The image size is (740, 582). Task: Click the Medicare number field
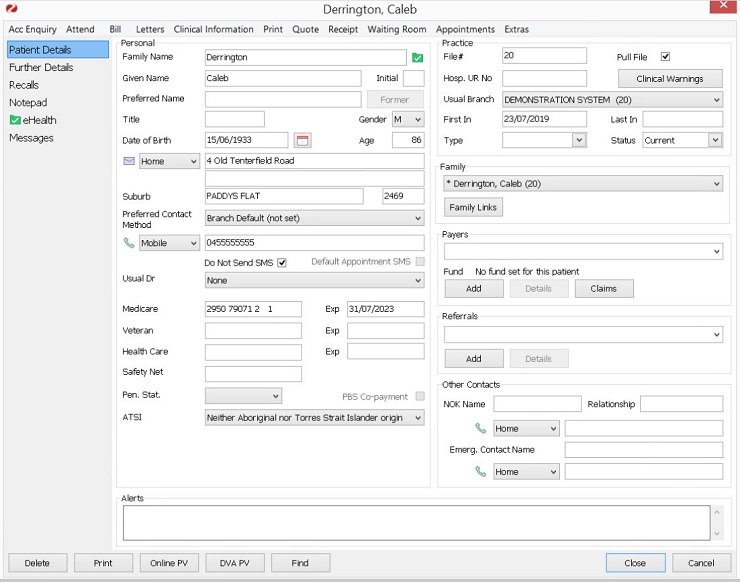click(x=253, y=309)
